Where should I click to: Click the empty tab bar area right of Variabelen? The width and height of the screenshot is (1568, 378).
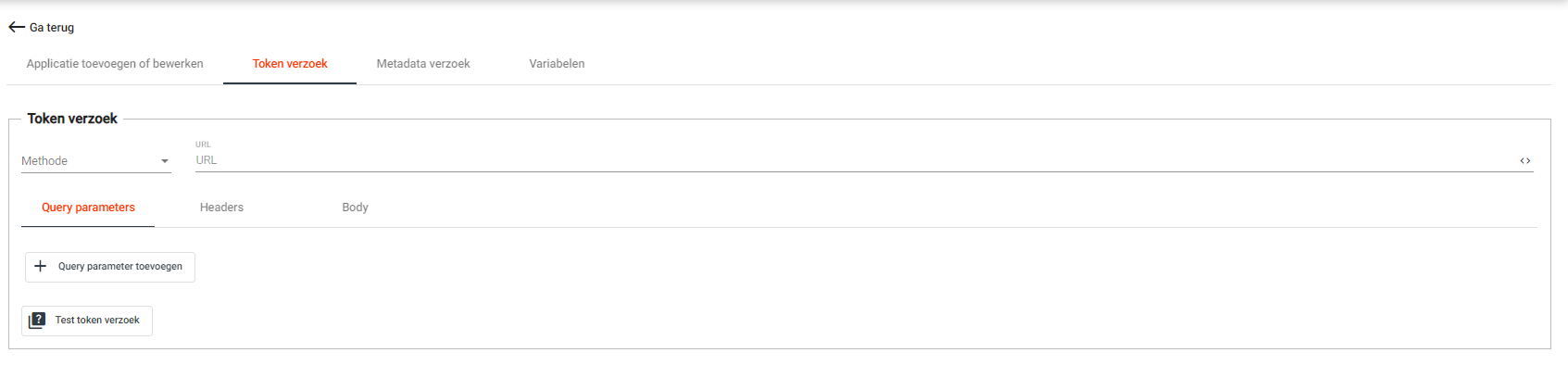[x=1019, y=64]
